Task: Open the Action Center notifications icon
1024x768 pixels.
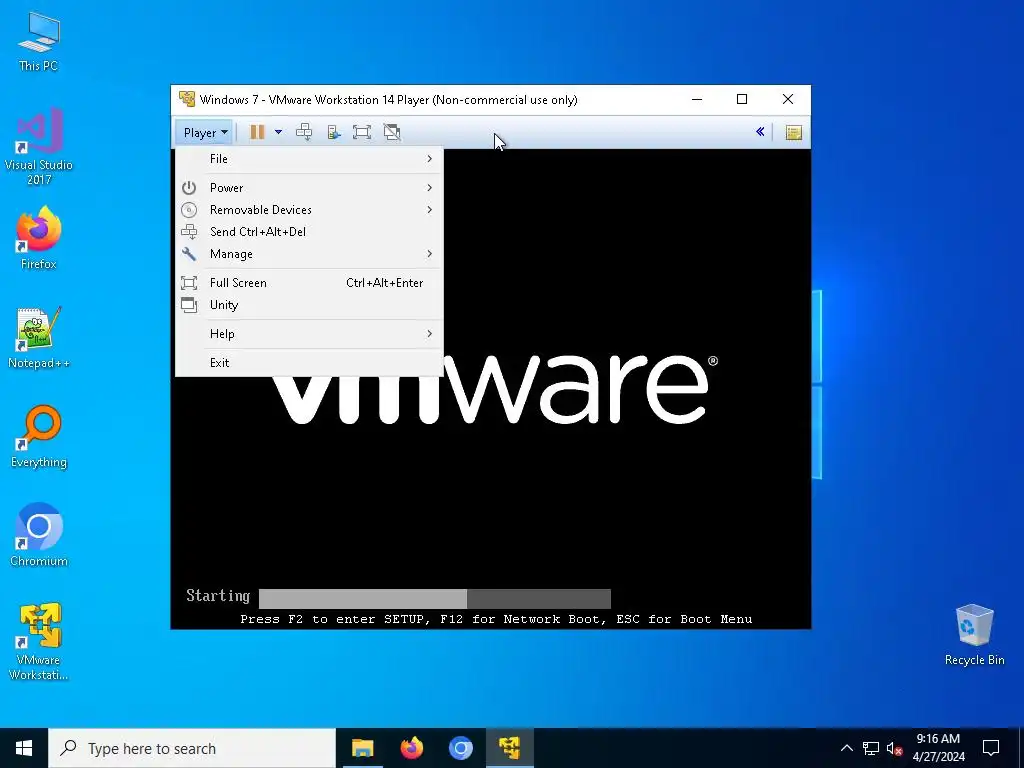Action: point(991,748)
